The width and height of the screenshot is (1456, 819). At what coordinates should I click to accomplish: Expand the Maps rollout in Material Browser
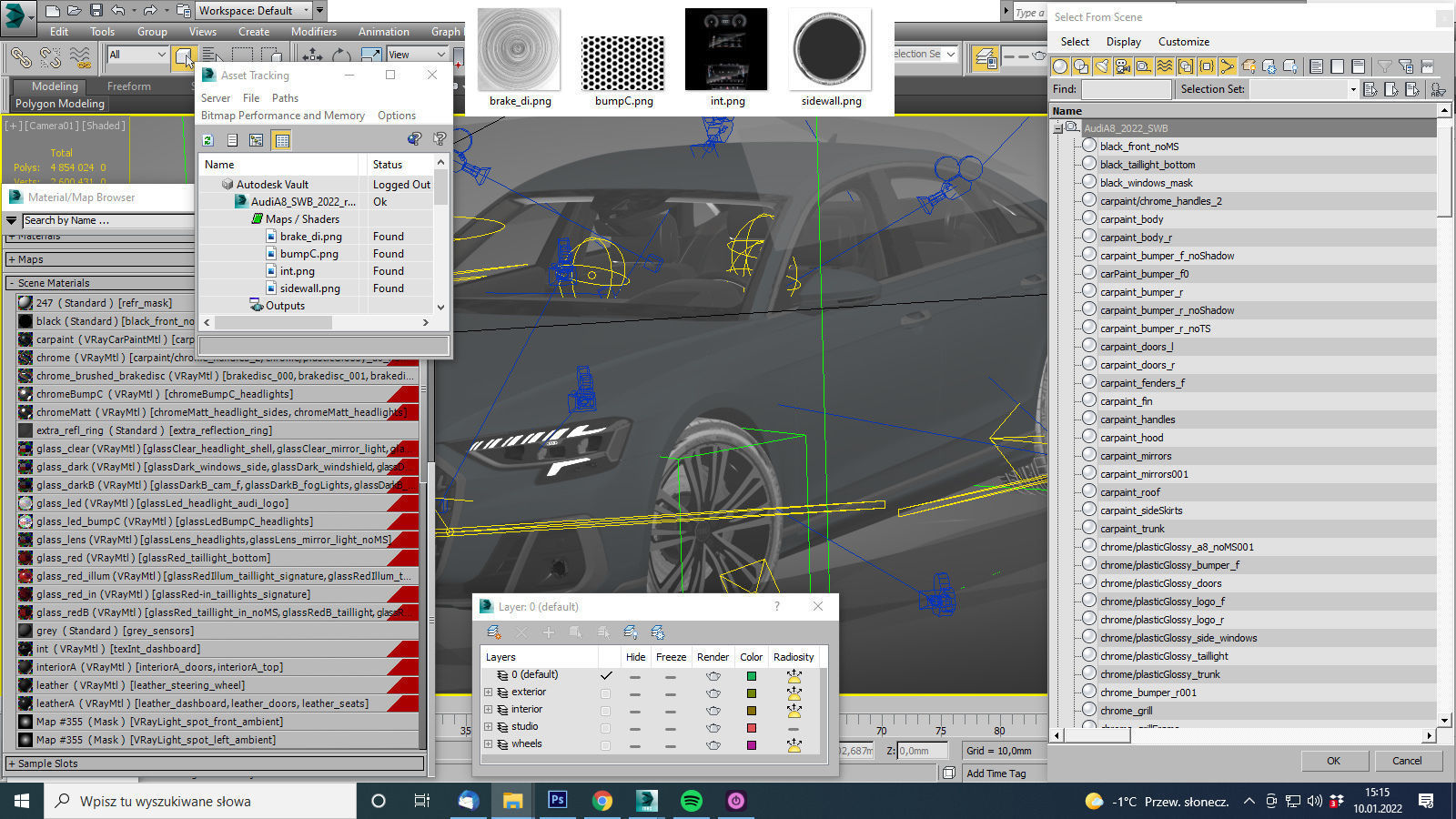tap(216, 259)
